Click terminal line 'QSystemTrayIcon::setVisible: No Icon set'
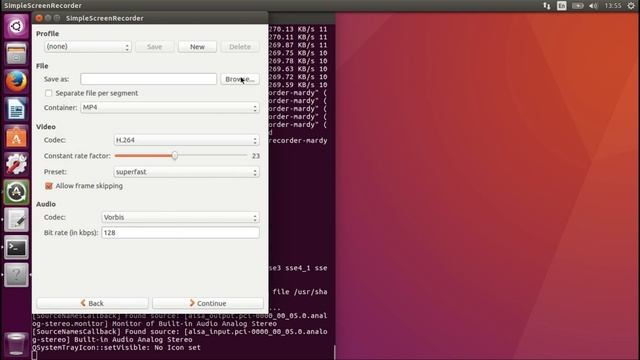 [116, 348]
